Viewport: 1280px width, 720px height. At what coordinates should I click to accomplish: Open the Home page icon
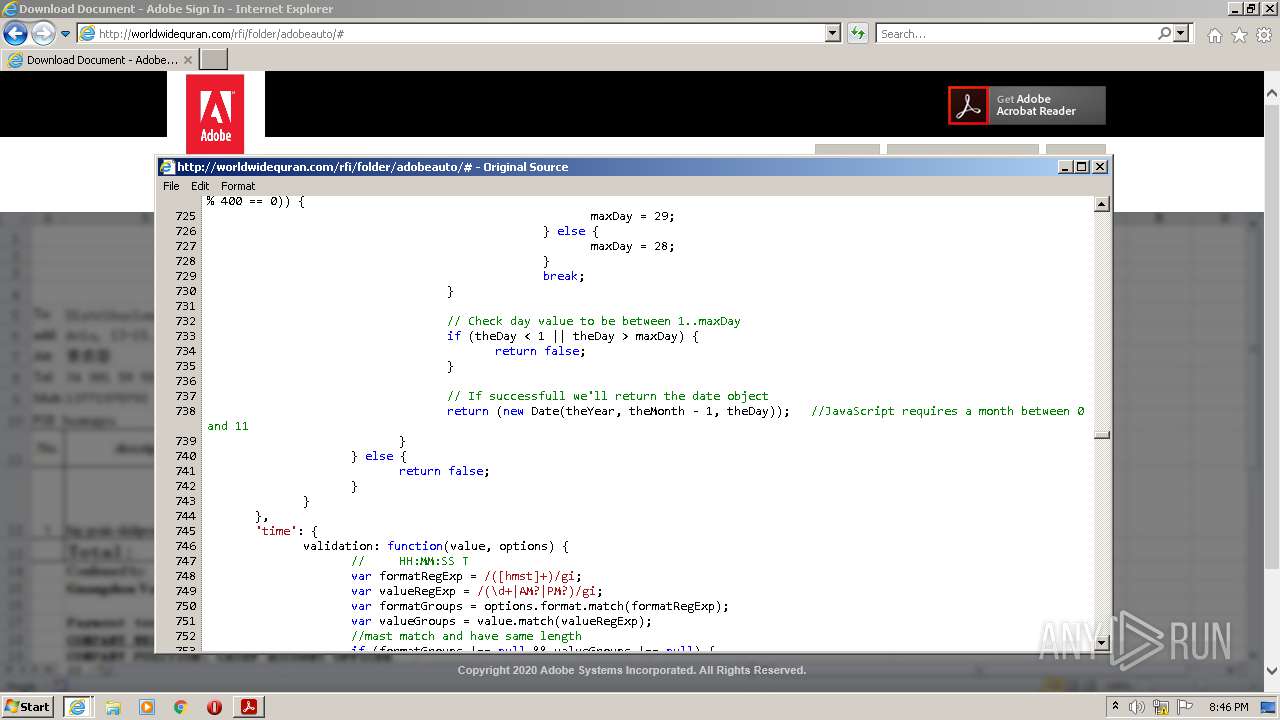1214,35
